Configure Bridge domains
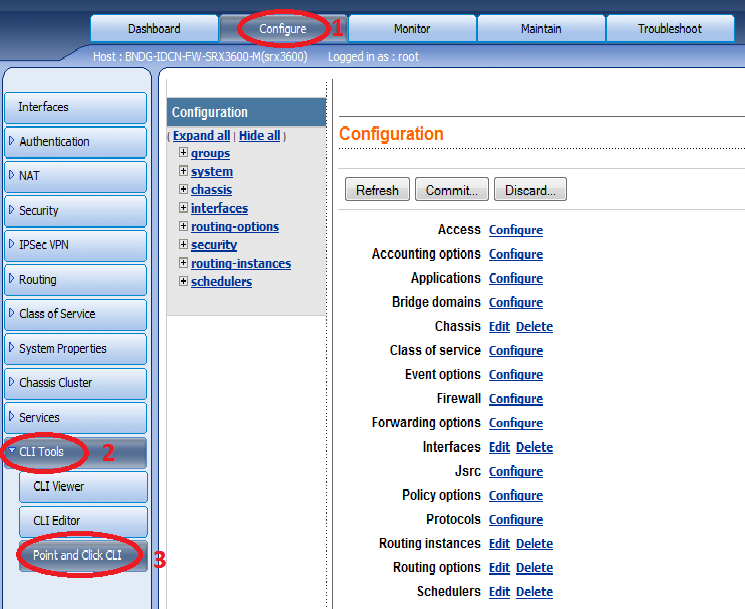The width and height of the screenshot is (745, 609). click(516, 303)
